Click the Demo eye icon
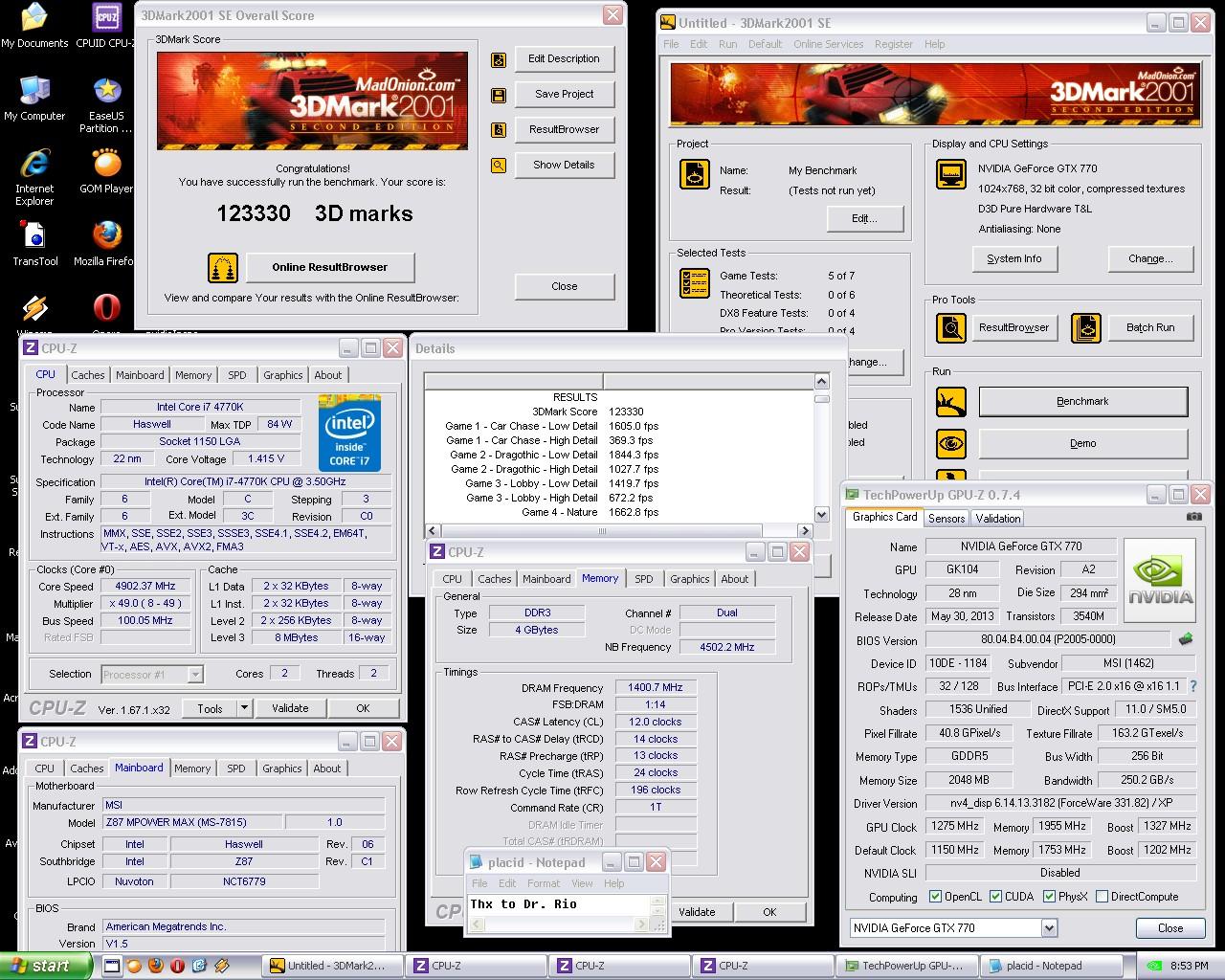The height and width of the screenshot is (980, 1225). tap(950, 444)
